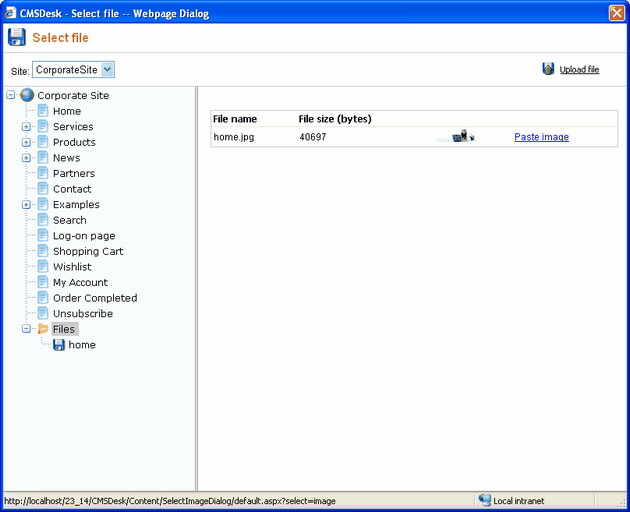Expand the Examples tree node

coord(26,205)
